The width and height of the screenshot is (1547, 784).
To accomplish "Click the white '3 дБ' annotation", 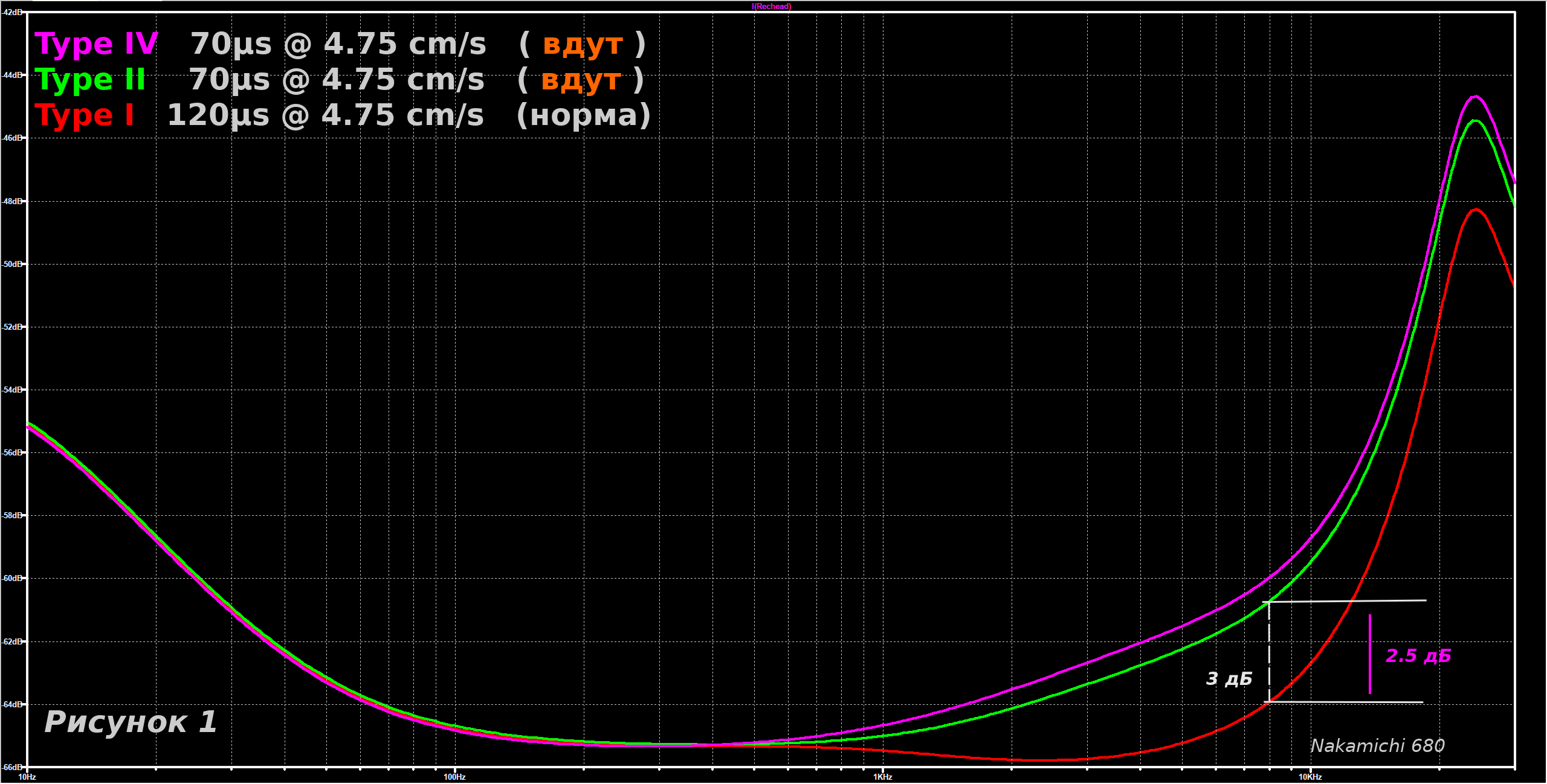I will (x=1229, y=679).
